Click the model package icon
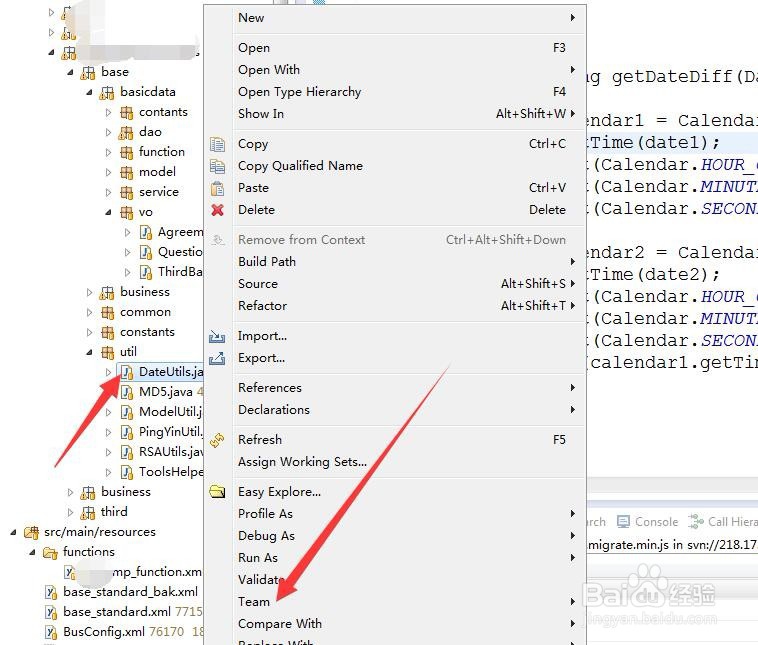The image size is (758, 645). pos(126,173)
